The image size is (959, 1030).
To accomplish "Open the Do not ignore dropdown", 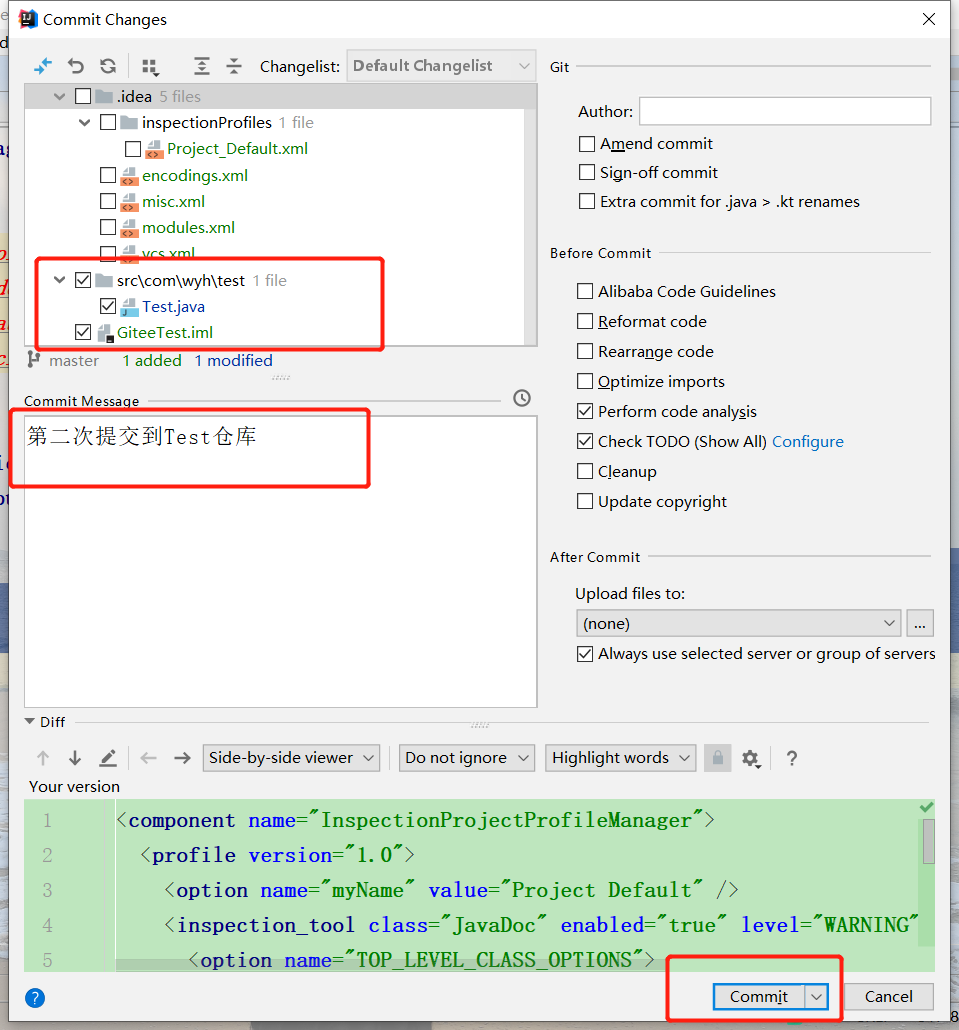I will pos(466,758).
